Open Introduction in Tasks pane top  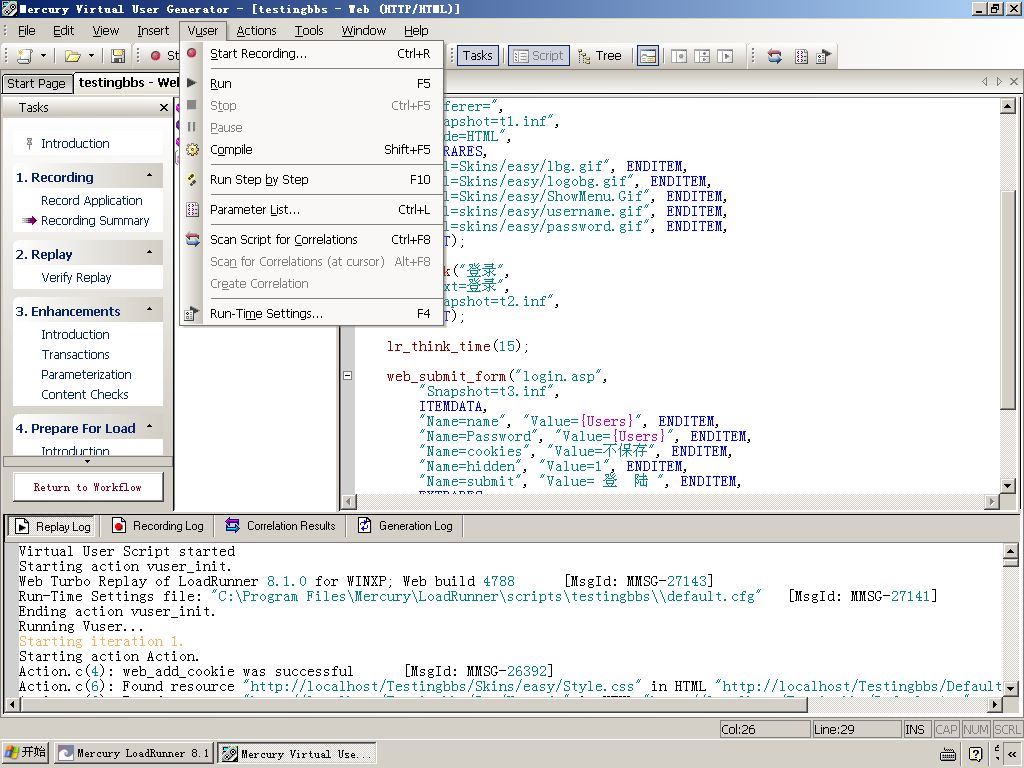coord(75,144)
